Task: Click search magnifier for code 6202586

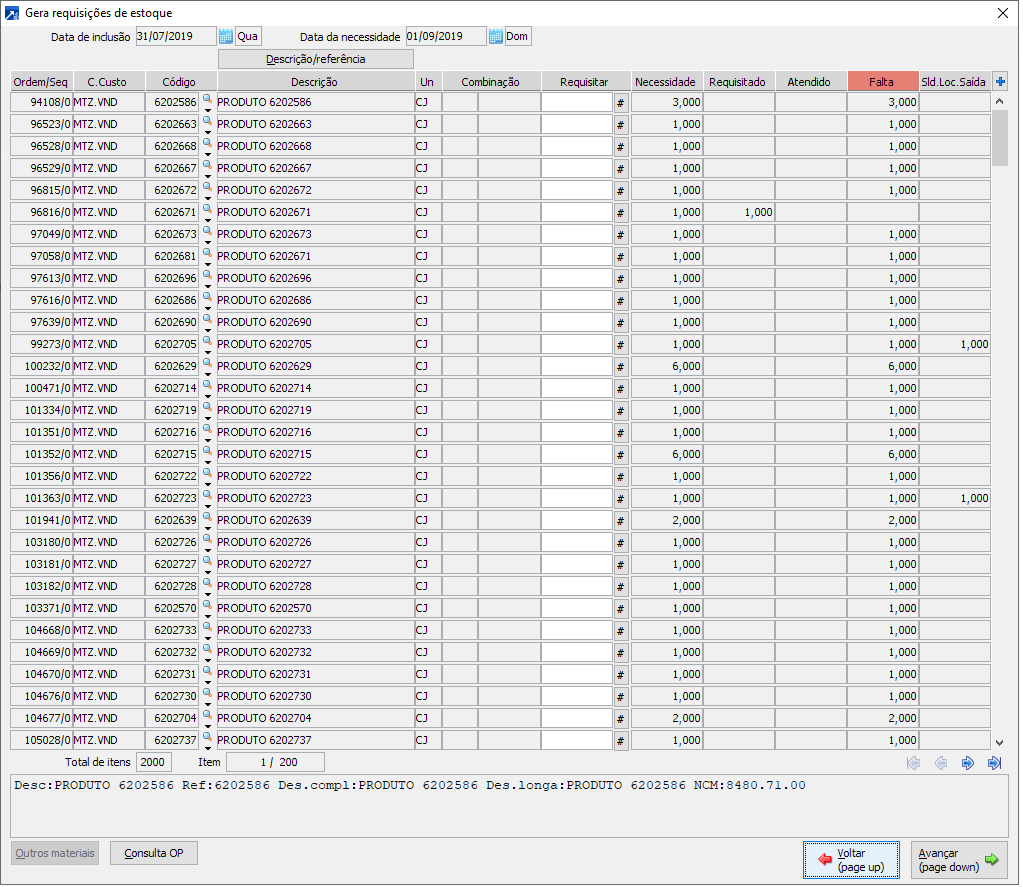Action: (207, 97)
